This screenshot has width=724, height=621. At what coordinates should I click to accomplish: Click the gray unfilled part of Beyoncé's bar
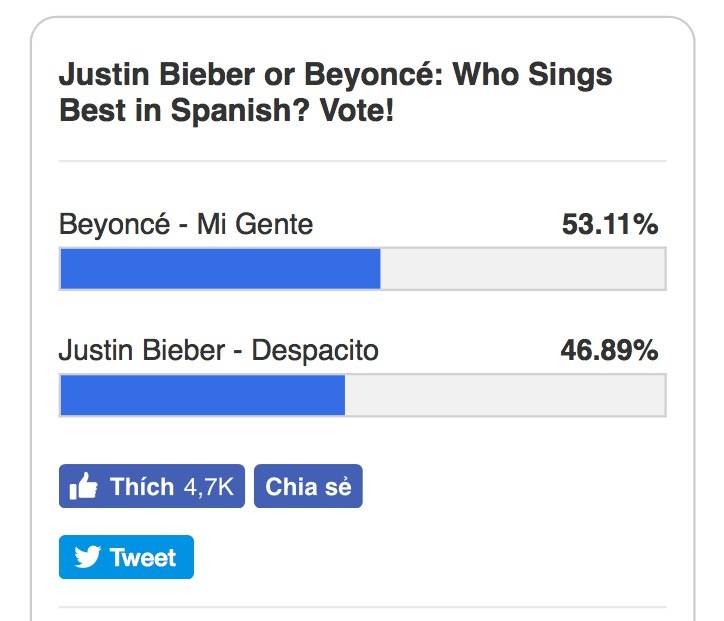[522, 269]
